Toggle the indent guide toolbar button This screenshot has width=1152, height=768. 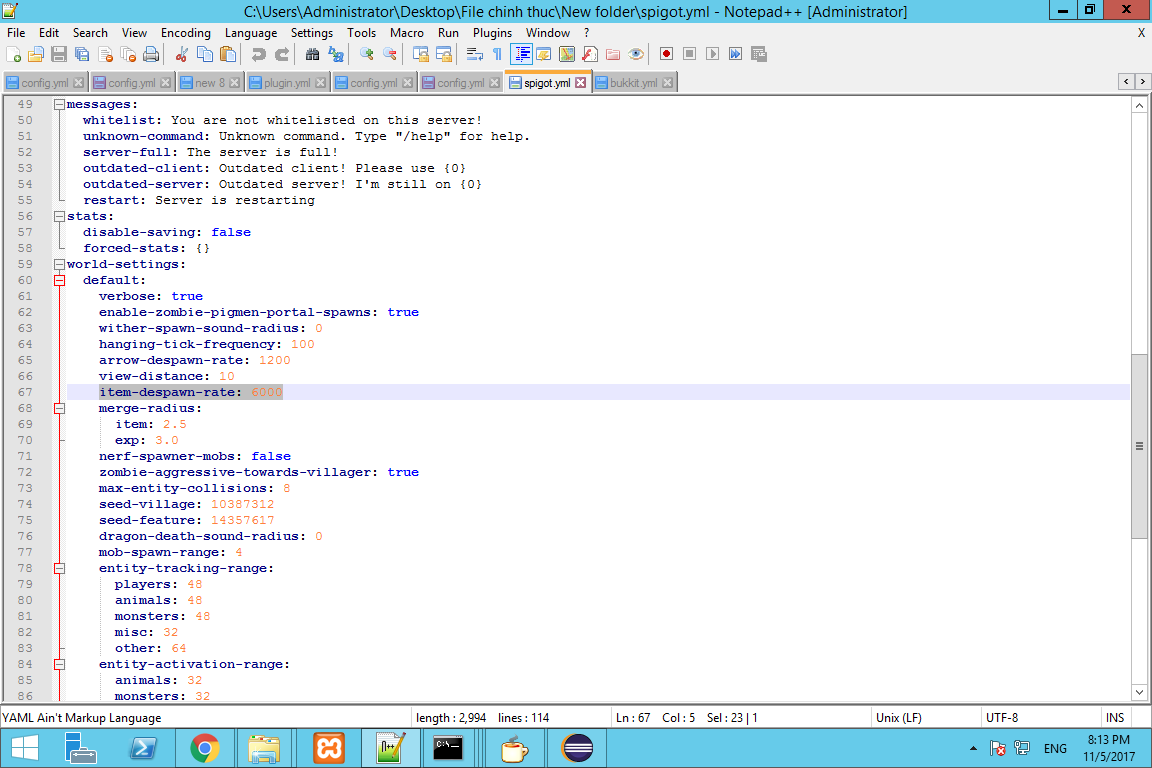521,54
